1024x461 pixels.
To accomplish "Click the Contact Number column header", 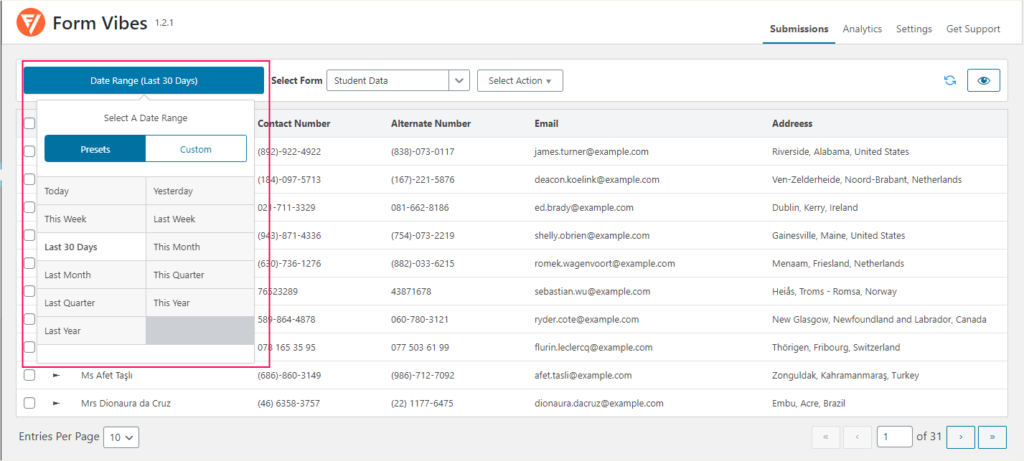I will point(294,123).
